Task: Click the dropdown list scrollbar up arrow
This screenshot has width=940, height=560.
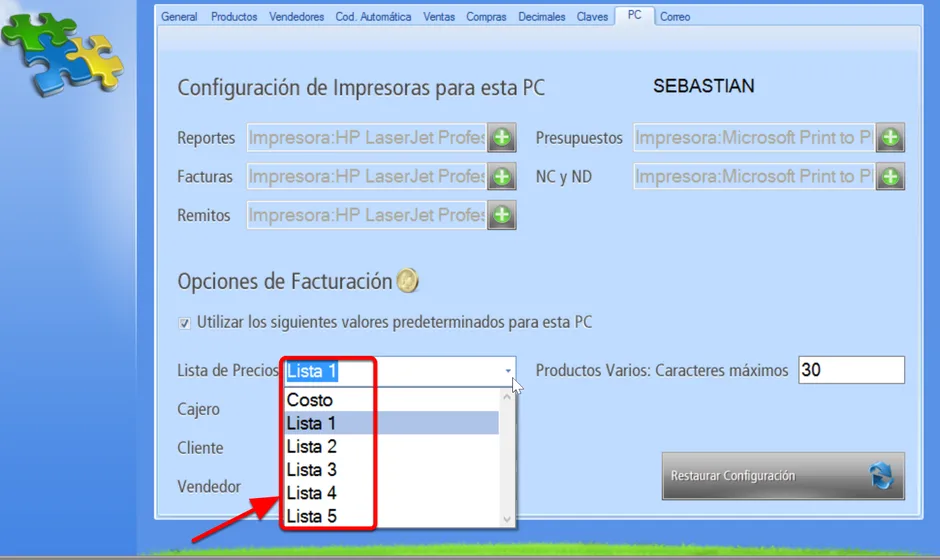Action: click(507, 396)
